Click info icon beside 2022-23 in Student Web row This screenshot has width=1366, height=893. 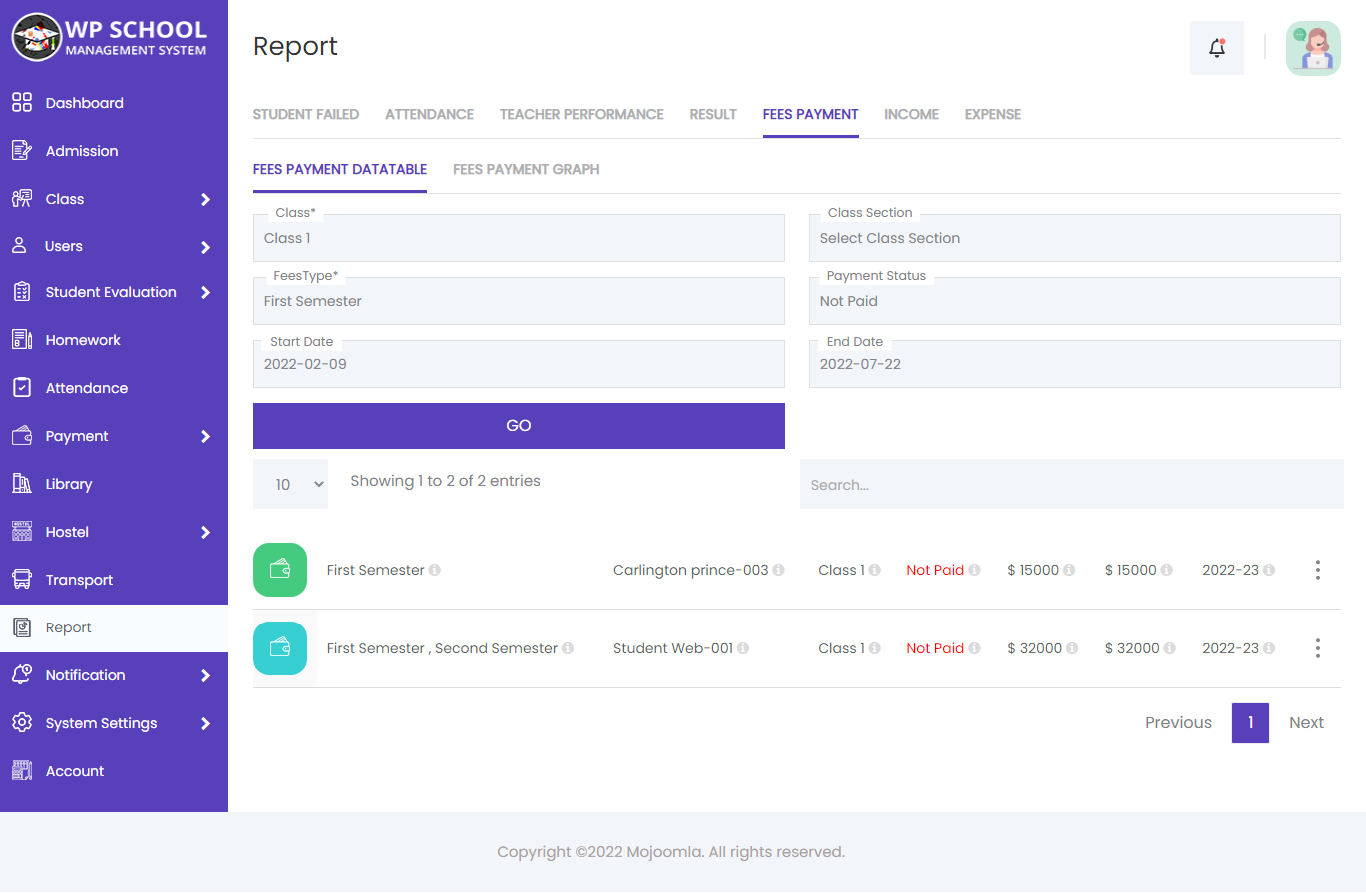[x=1269, y=648]
